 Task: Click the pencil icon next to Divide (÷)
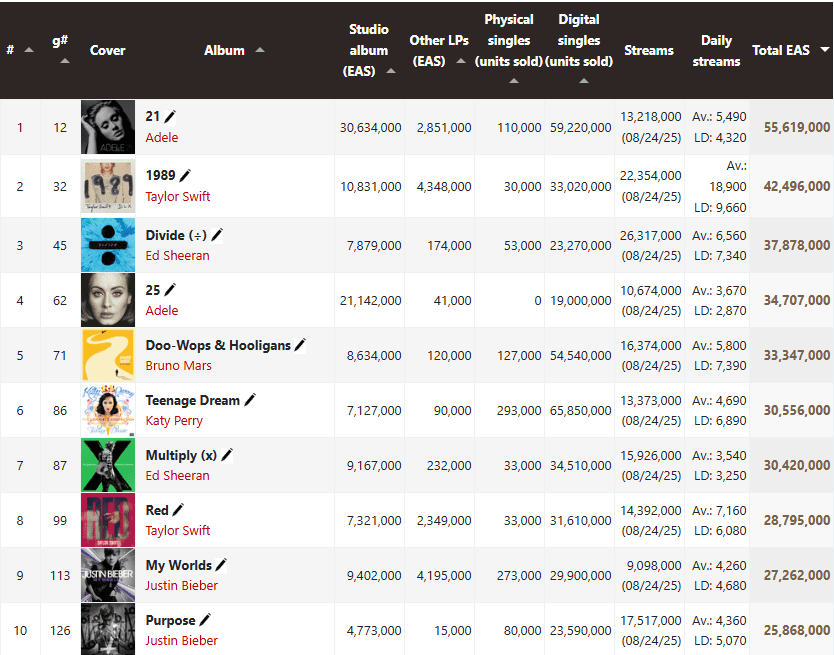tap(217, 235)
